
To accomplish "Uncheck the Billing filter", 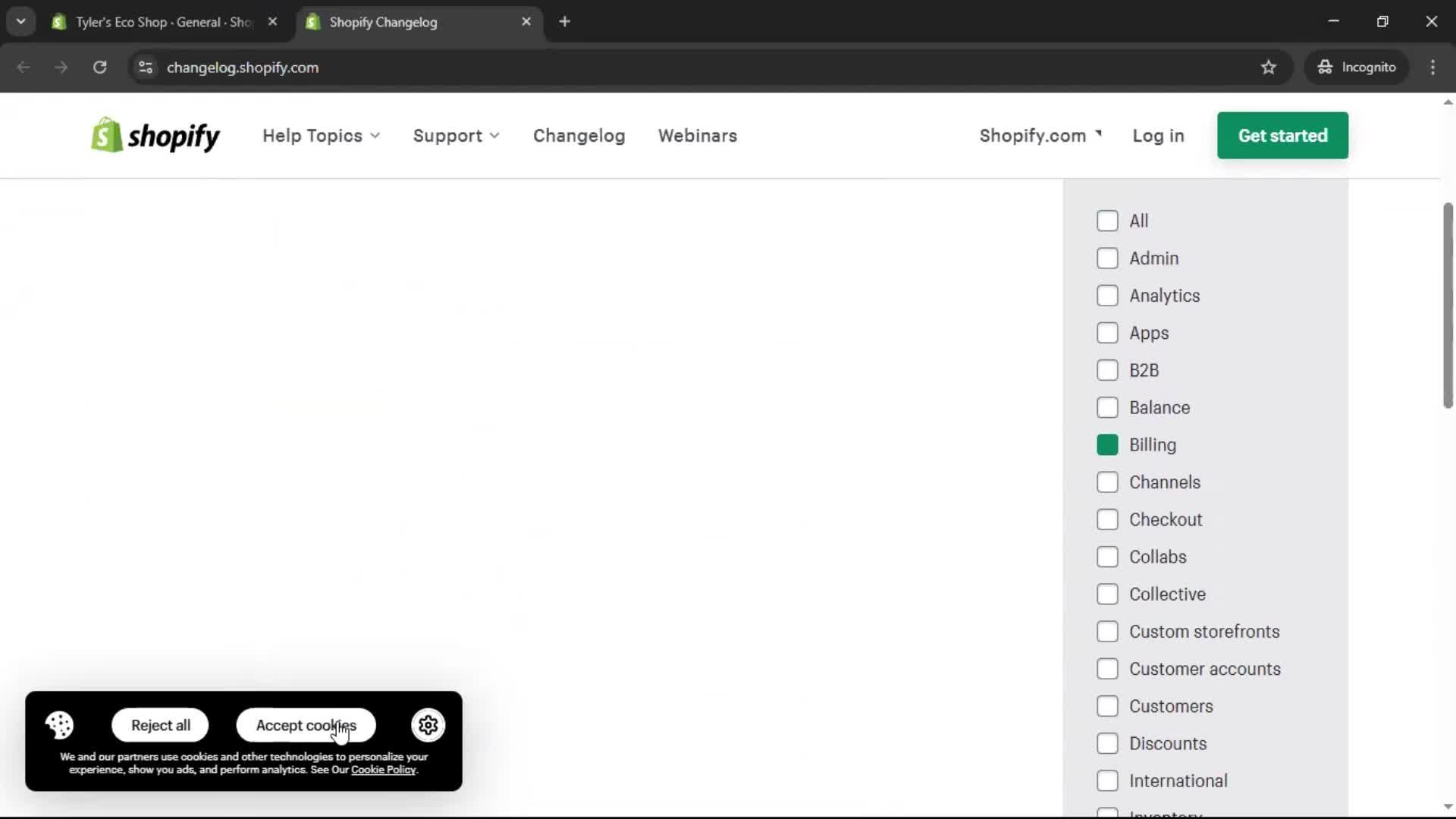I will coord(1106,445).
